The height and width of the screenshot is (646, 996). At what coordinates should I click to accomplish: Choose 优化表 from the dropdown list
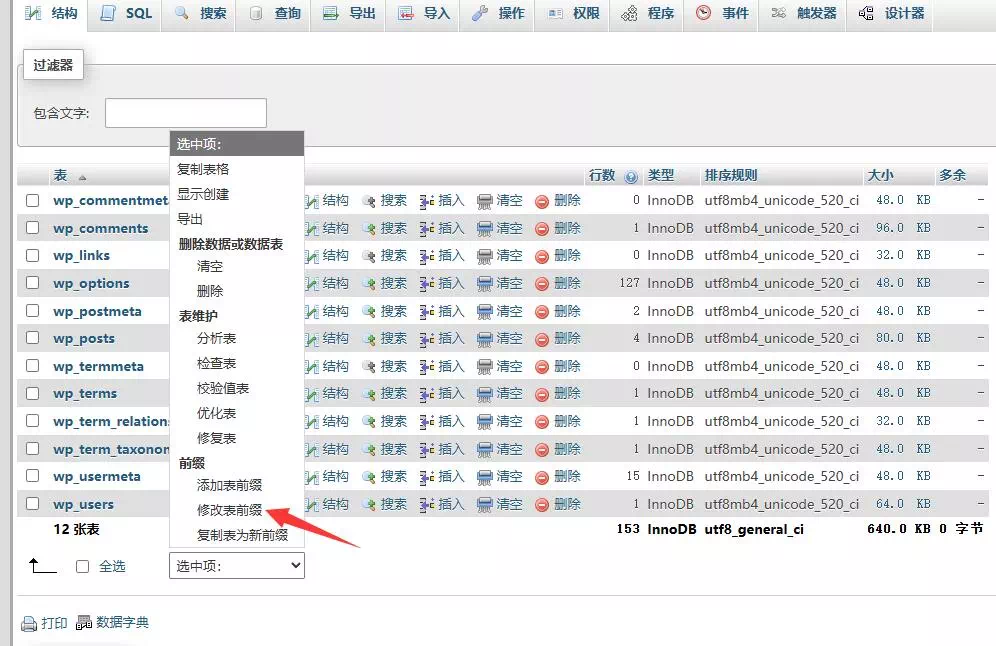point(237,413)
